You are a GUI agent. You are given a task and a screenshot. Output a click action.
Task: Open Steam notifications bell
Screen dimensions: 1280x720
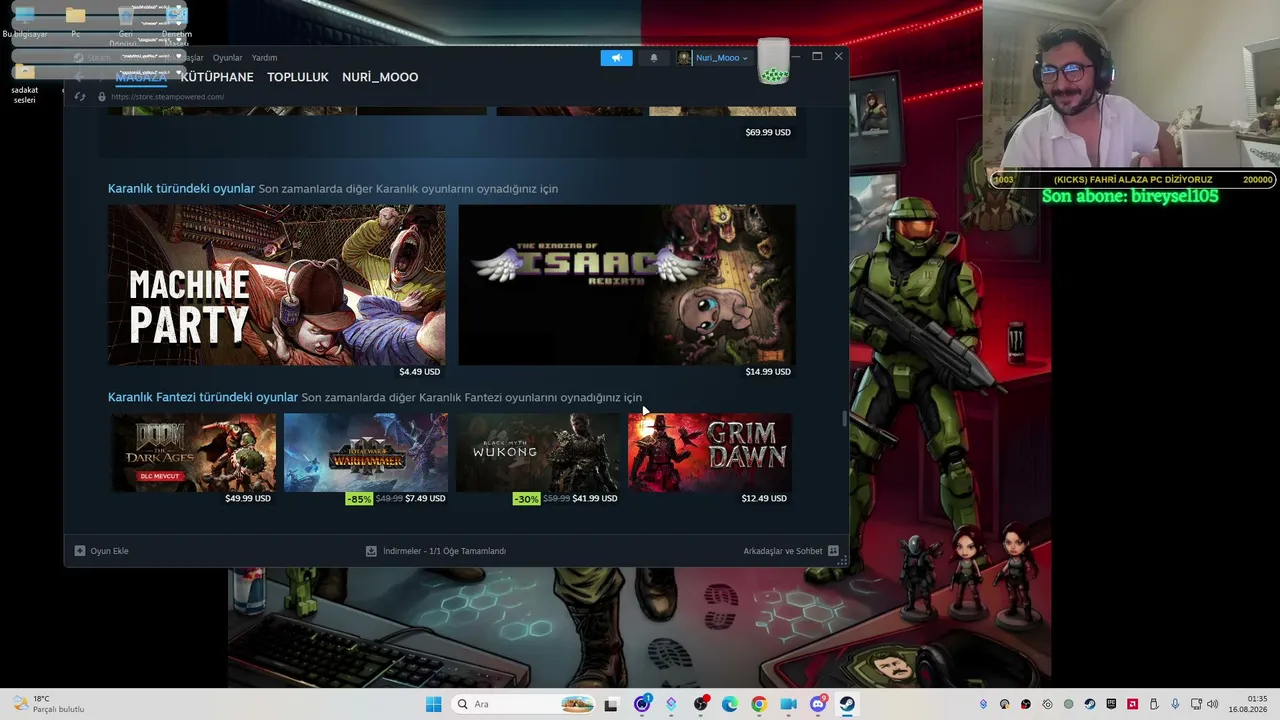tap(654, 58)
